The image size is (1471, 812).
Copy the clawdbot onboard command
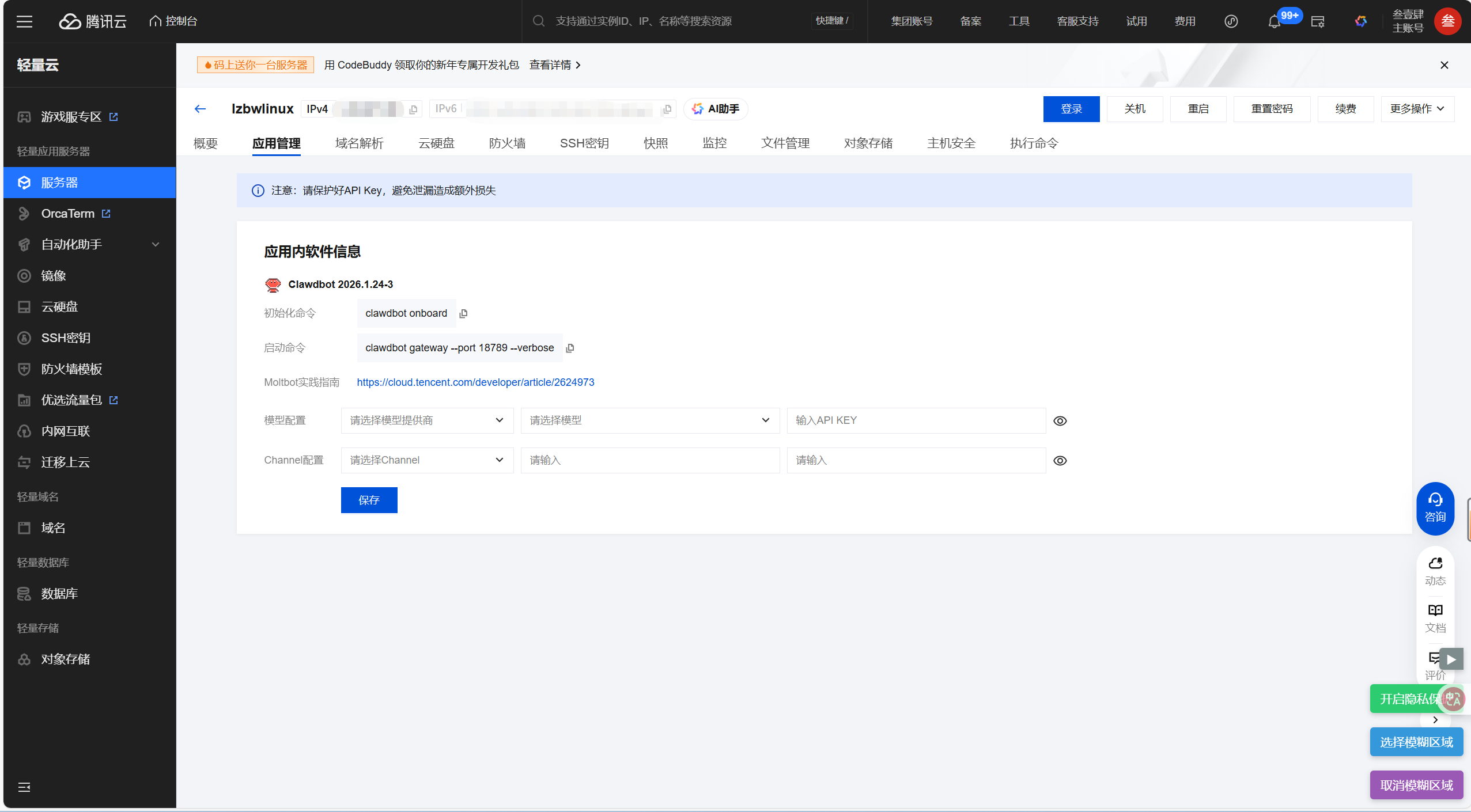tap(463, 314)
